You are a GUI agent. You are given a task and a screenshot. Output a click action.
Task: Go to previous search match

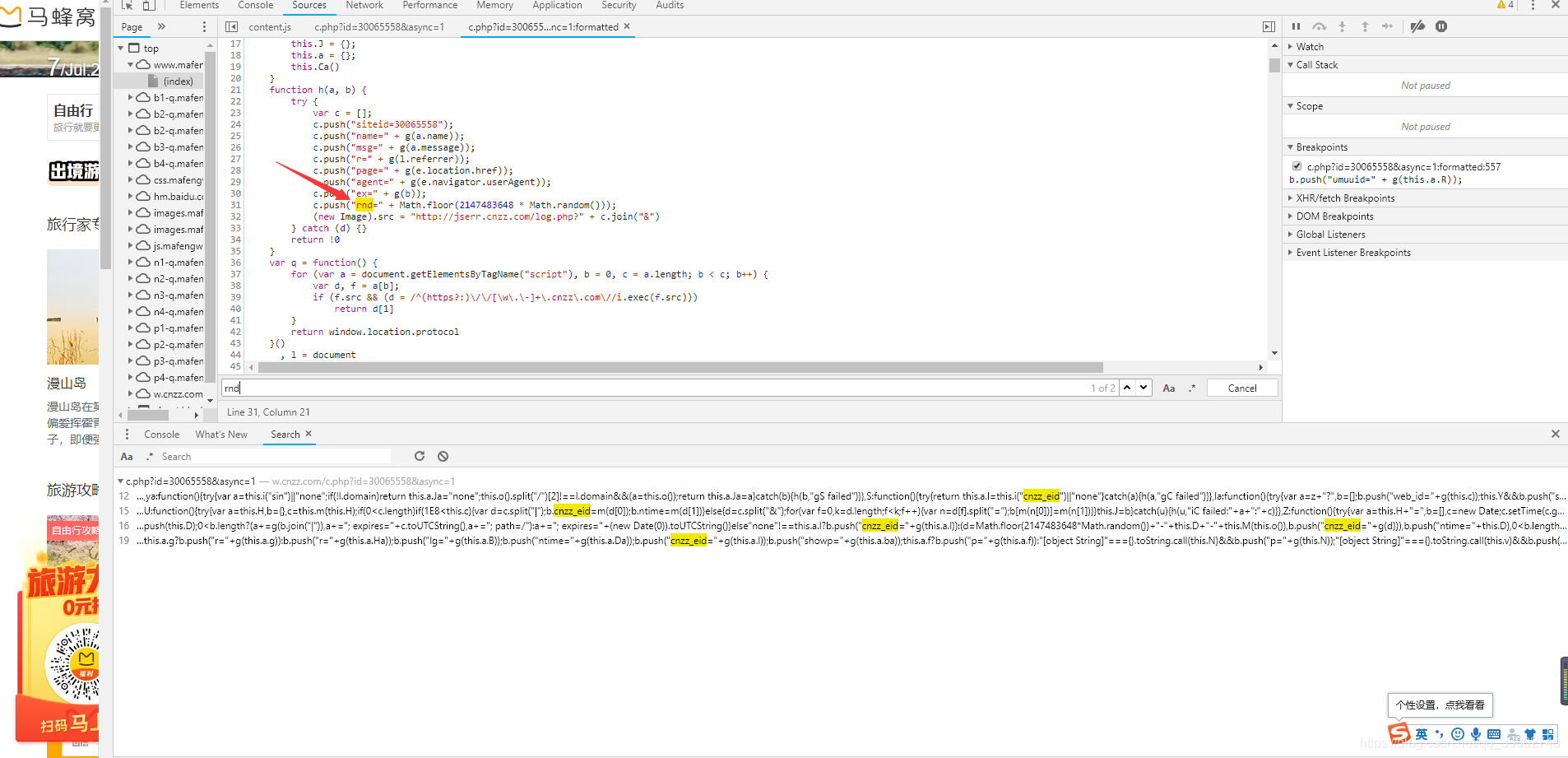pyautogui.click(x=1127, y=388)
